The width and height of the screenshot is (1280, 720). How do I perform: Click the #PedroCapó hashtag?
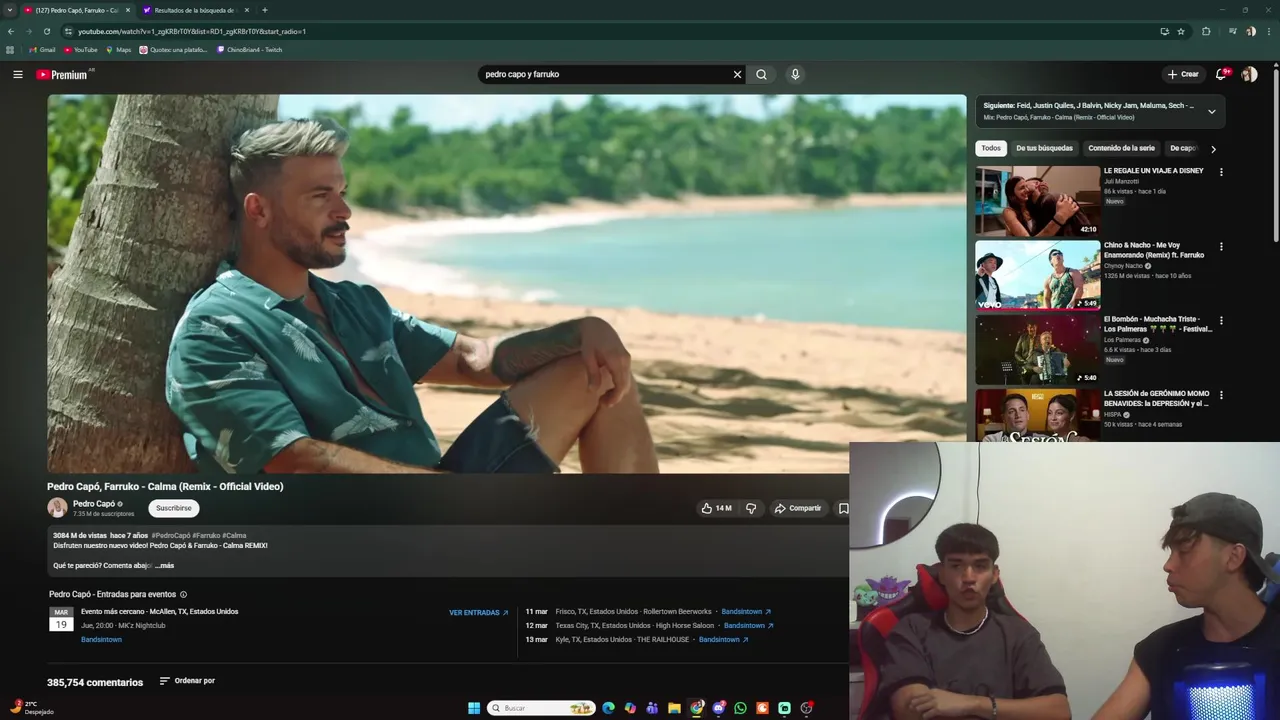coord(170,535)
